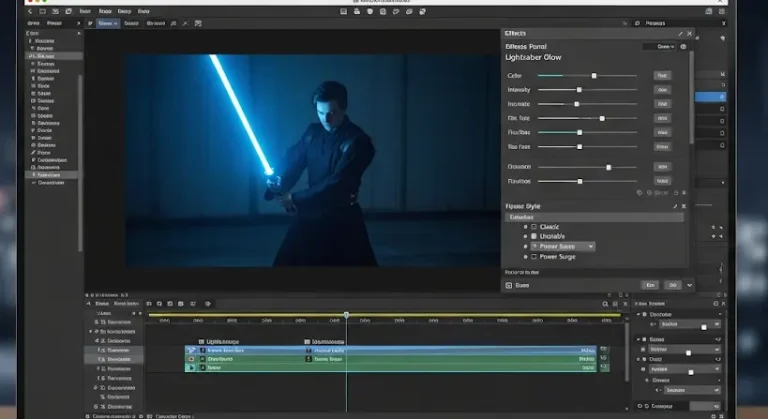The image size is (768, 419).
Task: Close the Effects panel with its X
Action: pyautogui.click(x=690, y=34)
